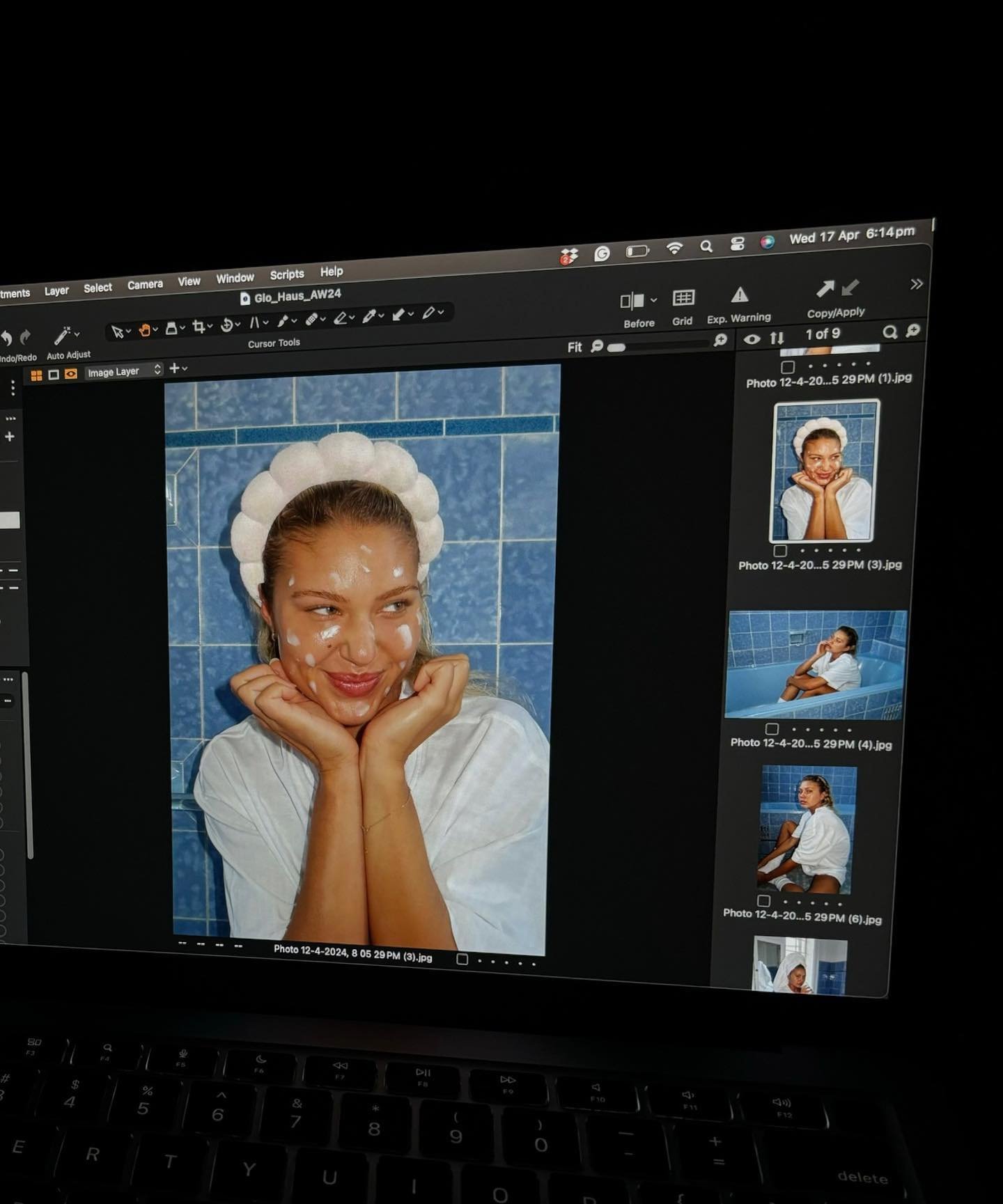1003x1204 pixels.
Task: Zoom in using viewer magnifier plus icon
Action: click(720, 340)
